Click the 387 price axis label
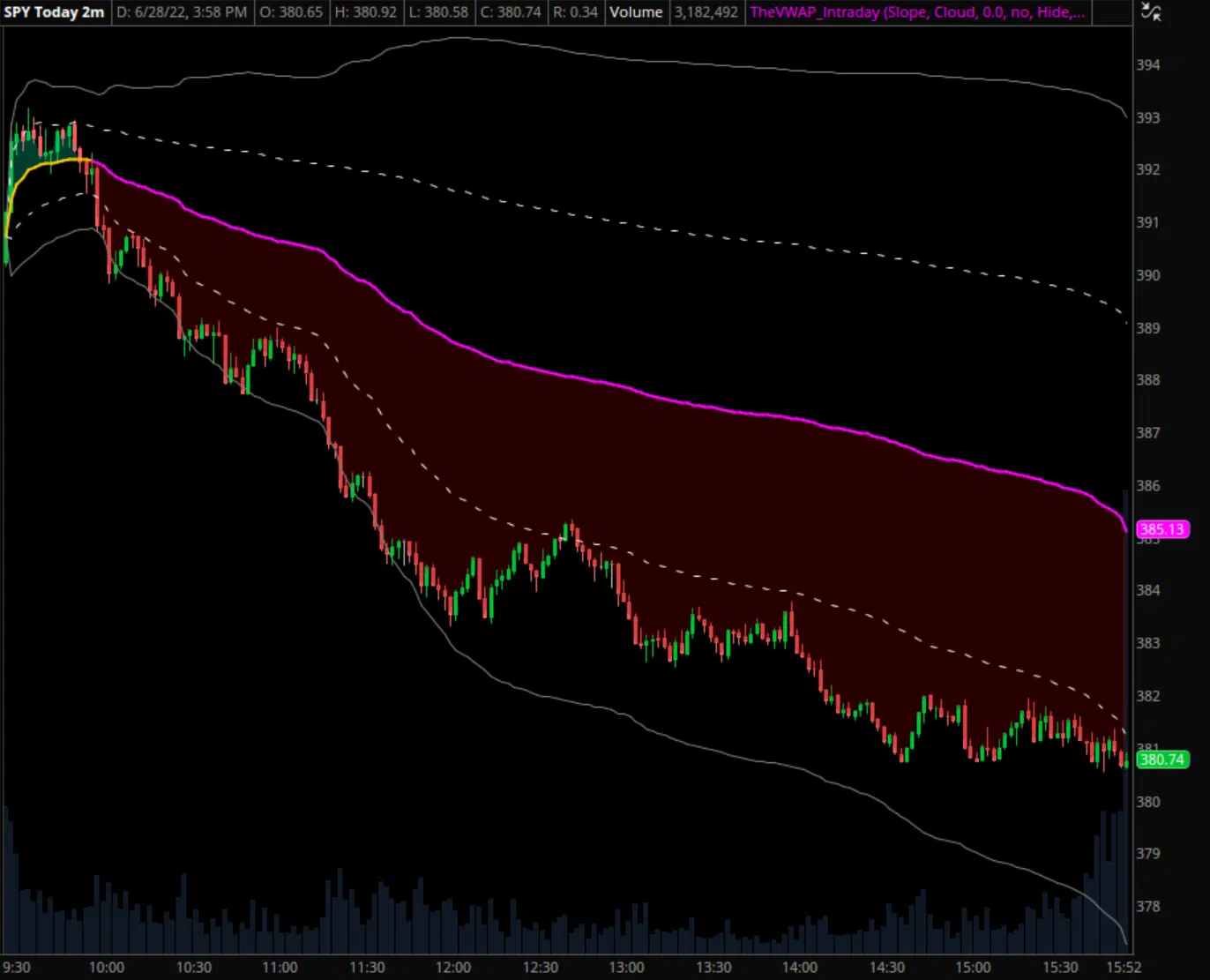1210x980 pixels. click(x=1148, y=433)
